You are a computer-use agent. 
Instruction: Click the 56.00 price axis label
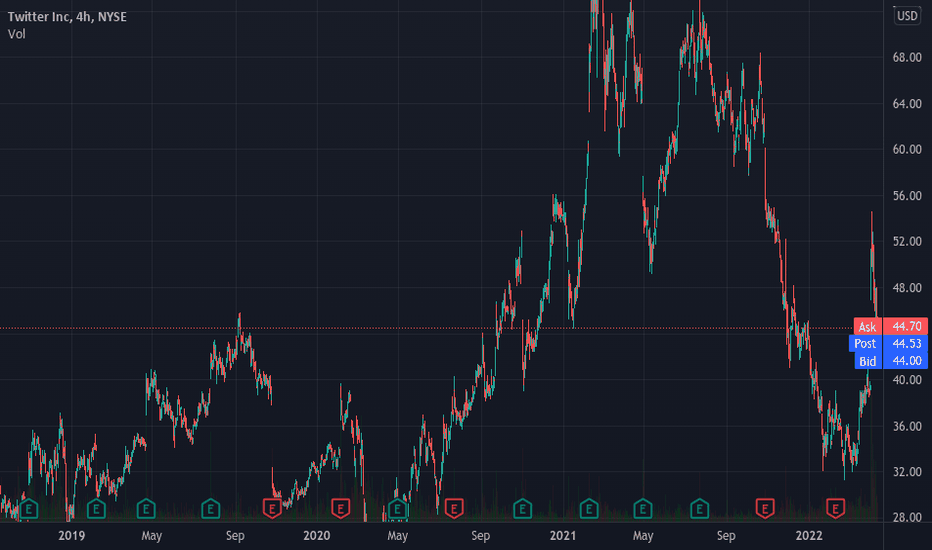pyautogui.click(x=907, y=196)
